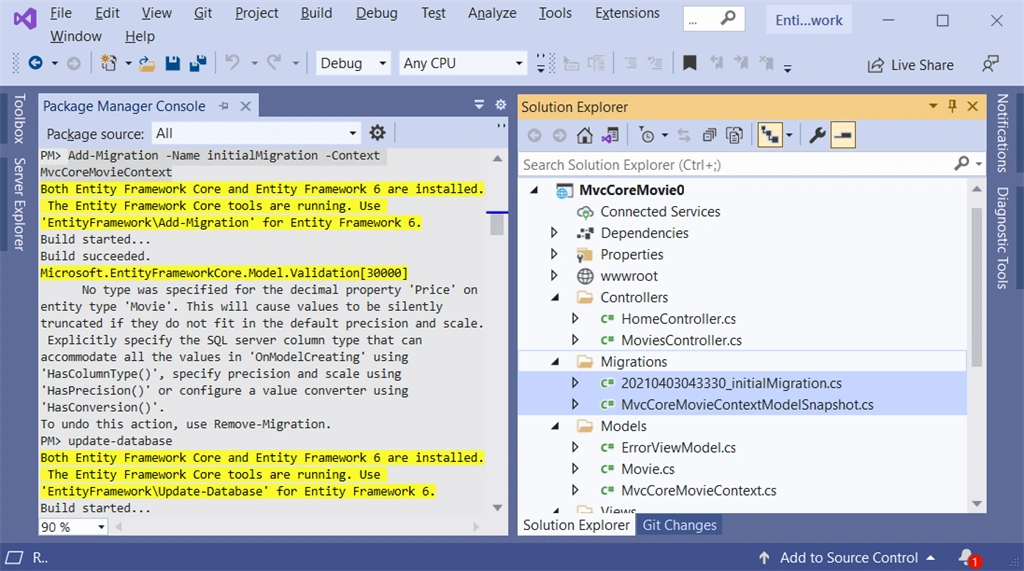The width and height of the screenshot is (1024, 571).
Task: Click Live Share button
Action: (910, 65)
